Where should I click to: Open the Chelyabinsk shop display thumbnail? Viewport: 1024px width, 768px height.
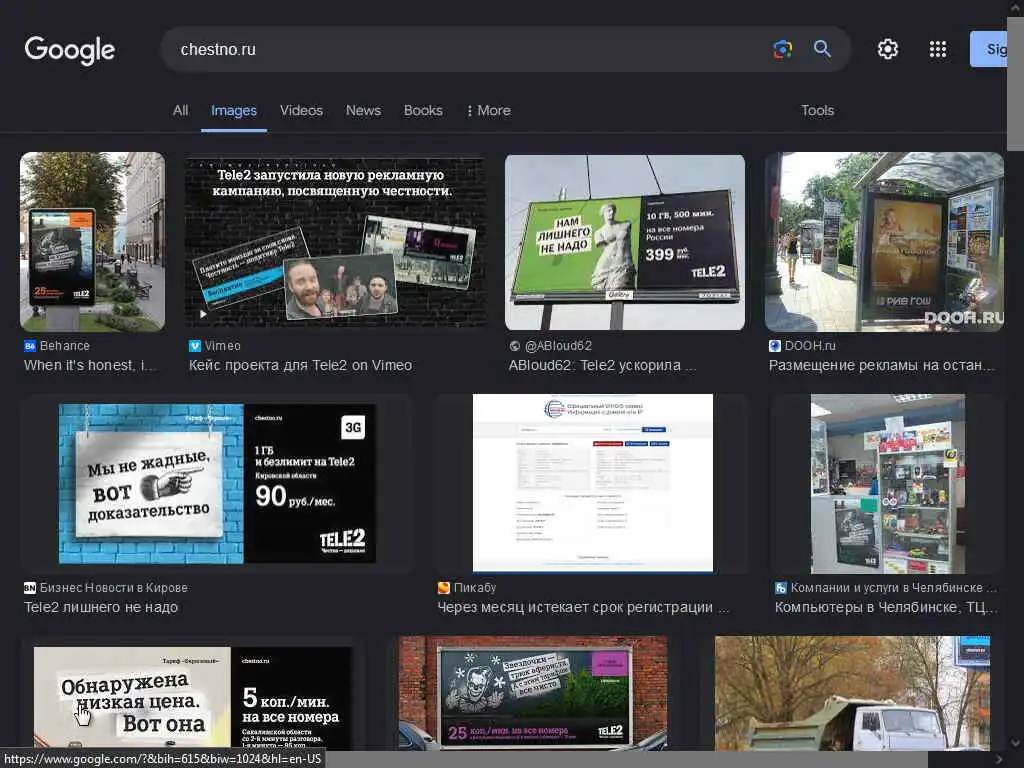point(888,483)
